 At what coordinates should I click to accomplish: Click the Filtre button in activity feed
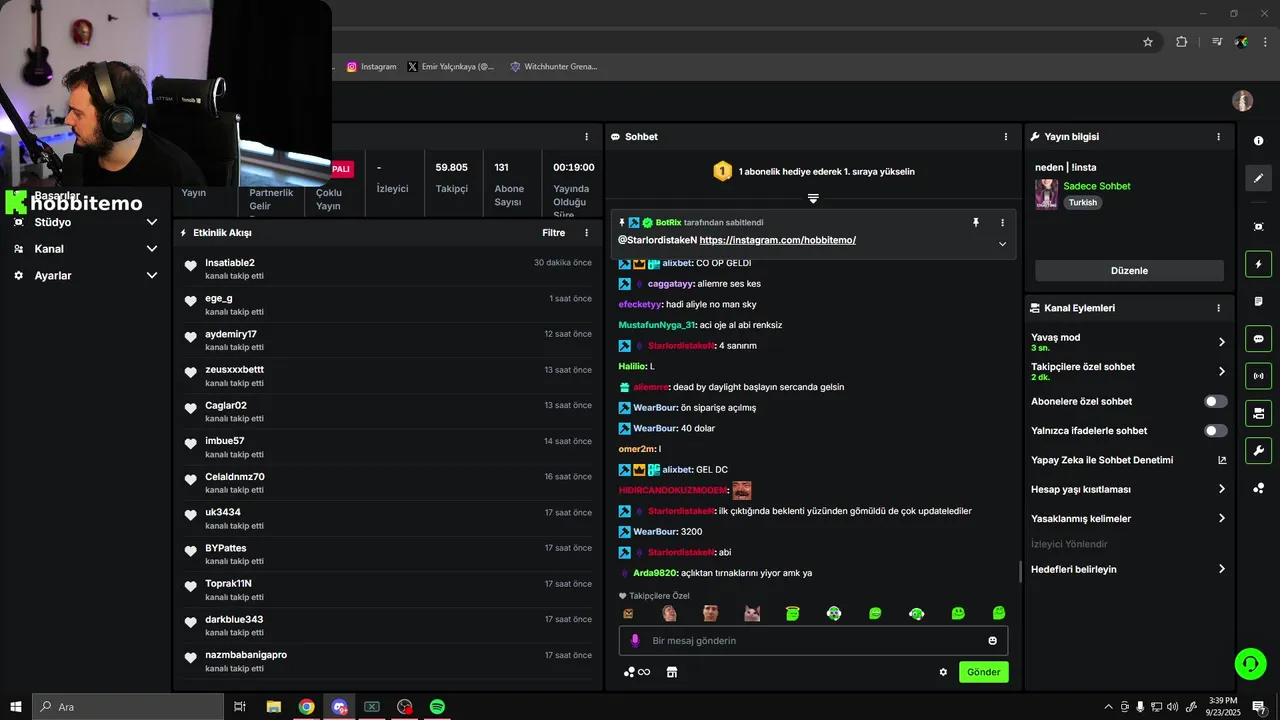[x=554, y=233]
